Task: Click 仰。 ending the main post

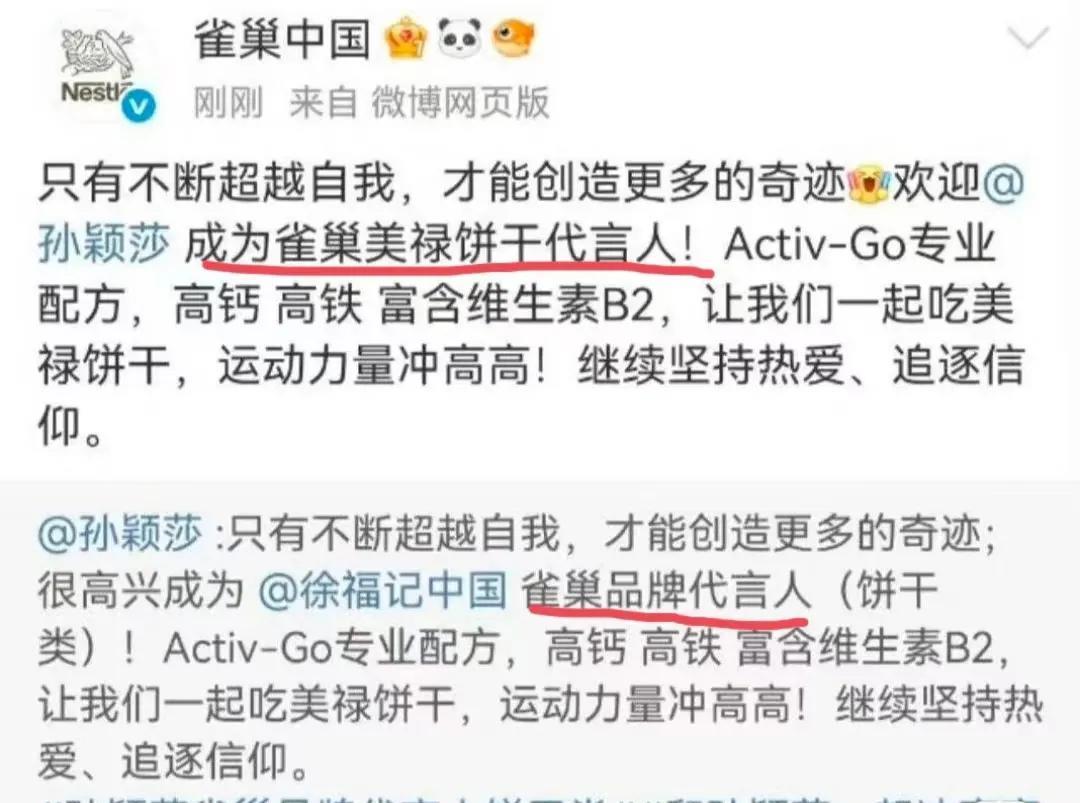Action: 72,426
